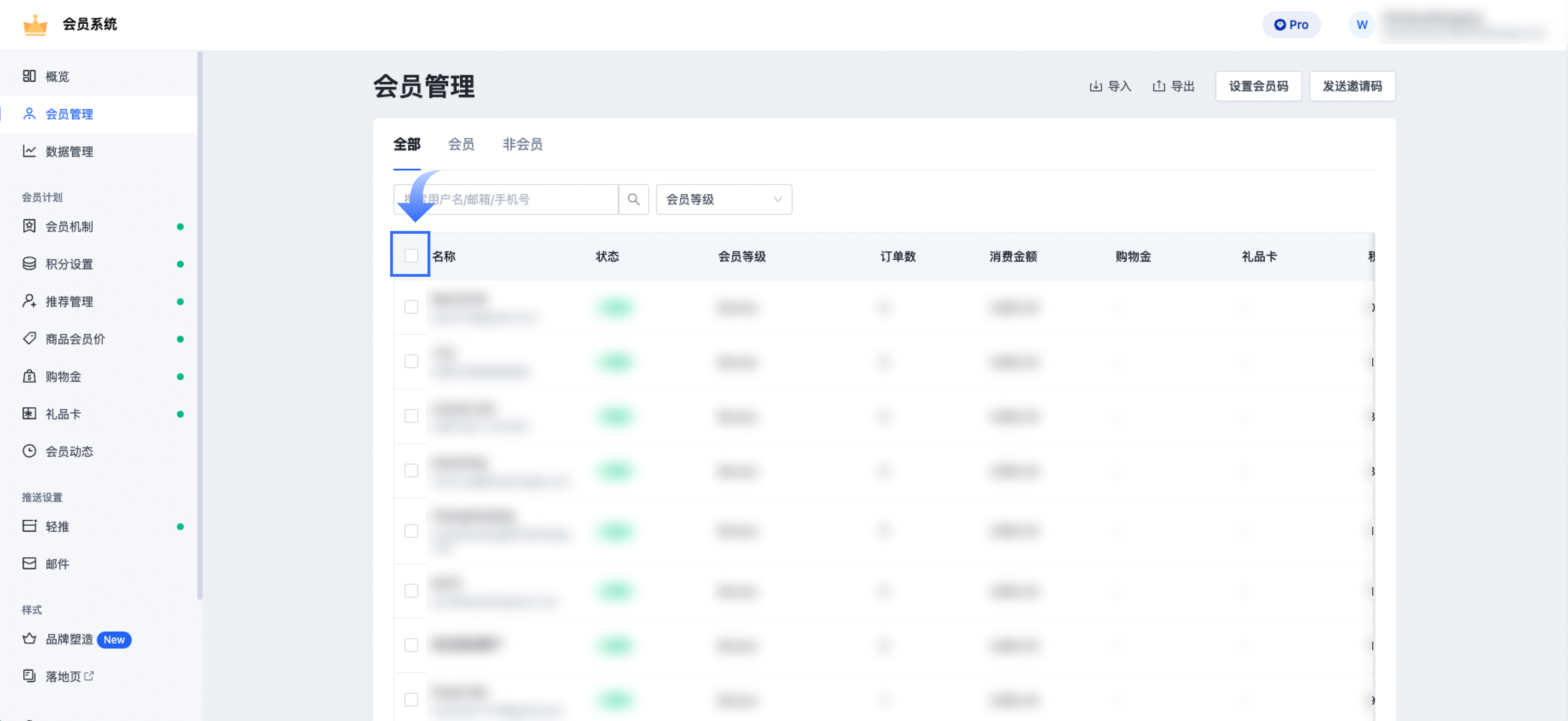Check the first member row checkbox
The height and width of the screenshot is (721, 1568).
coord(411,307)
